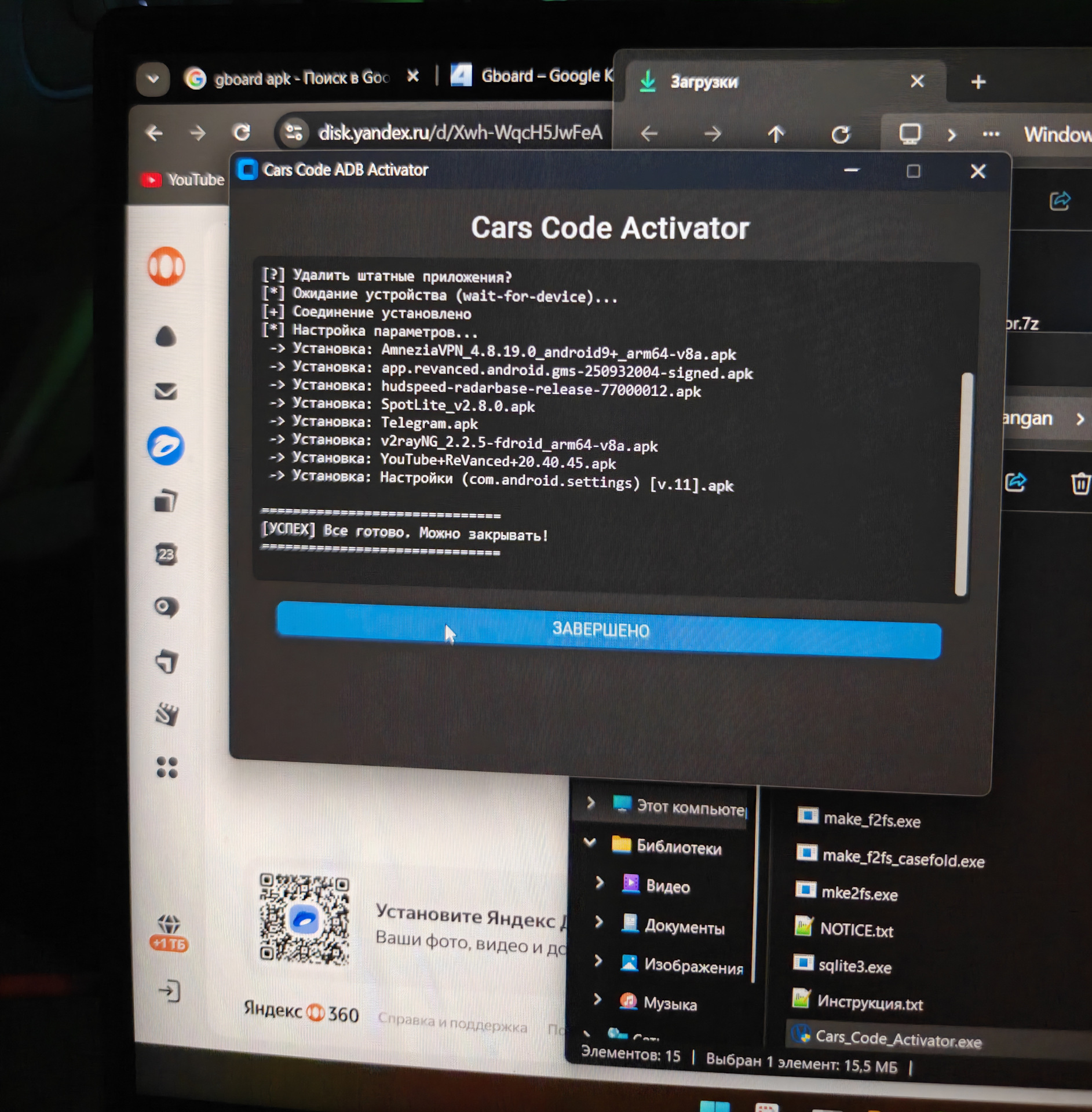Expand Этот компьютер in navigation tree
This screenshot has height=1112, width=1092.
[590, 803]
